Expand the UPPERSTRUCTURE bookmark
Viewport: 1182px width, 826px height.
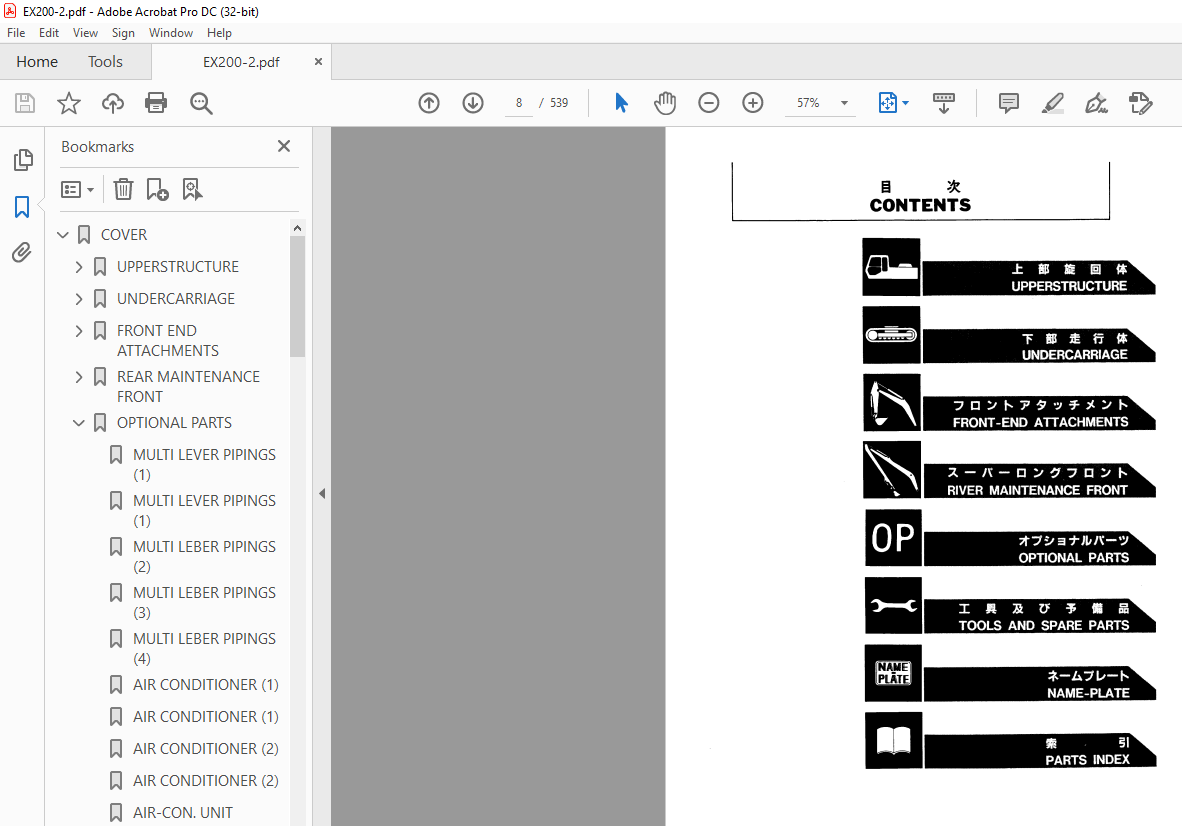78,267
